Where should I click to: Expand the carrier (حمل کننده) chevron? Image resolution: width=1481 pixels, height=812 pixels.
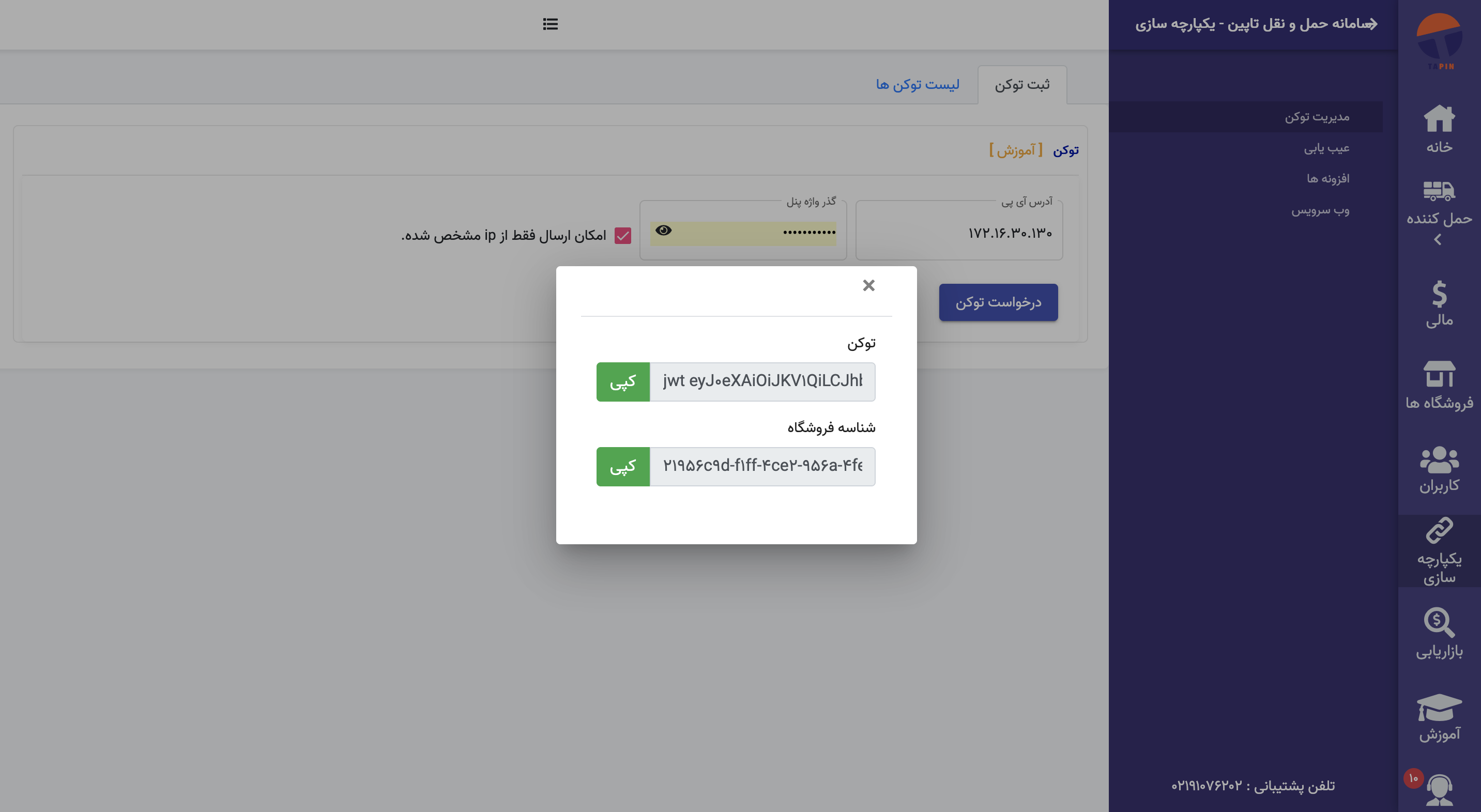click(x=1438, y=240)
